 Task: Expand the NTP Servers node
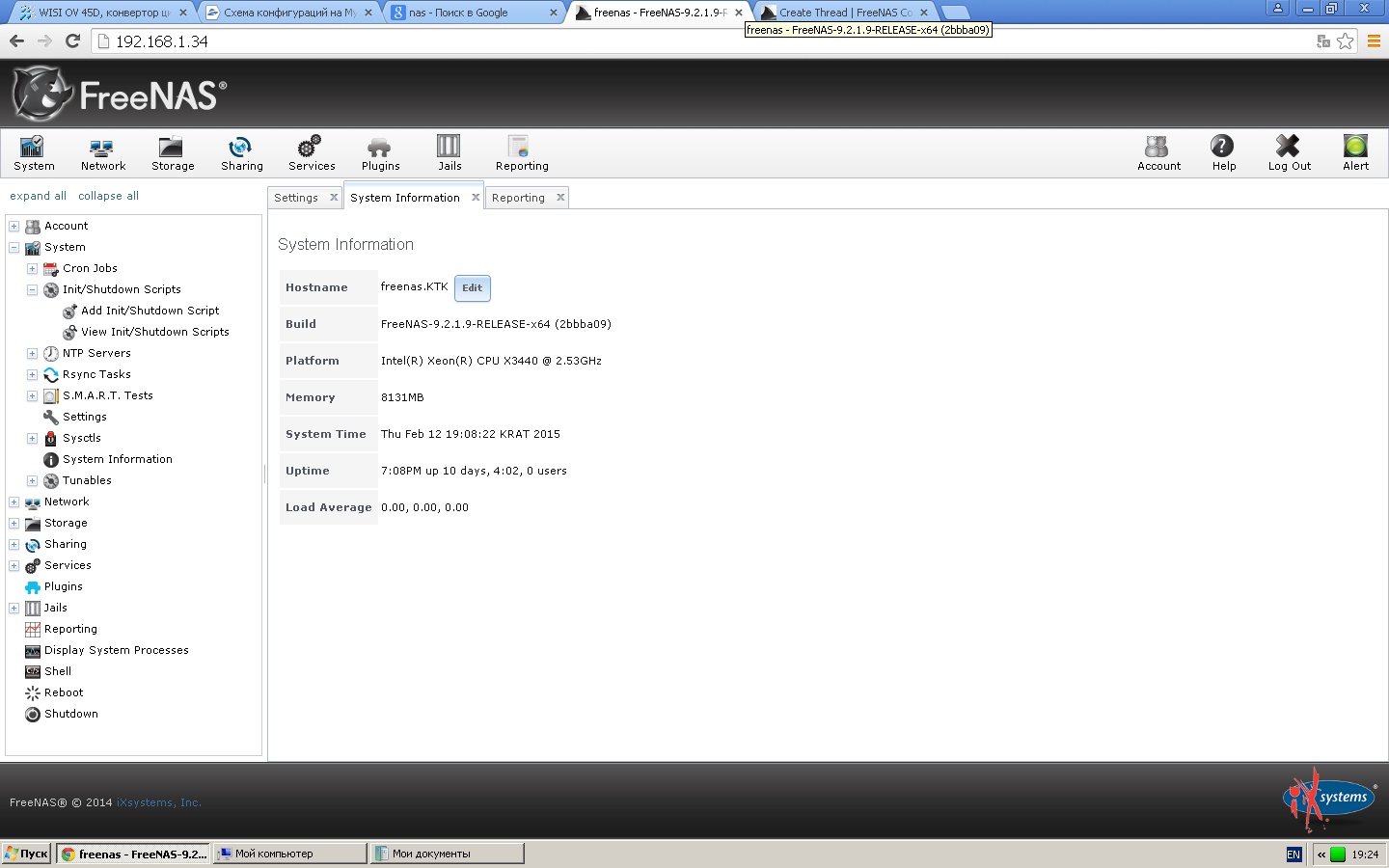point(33,354)
